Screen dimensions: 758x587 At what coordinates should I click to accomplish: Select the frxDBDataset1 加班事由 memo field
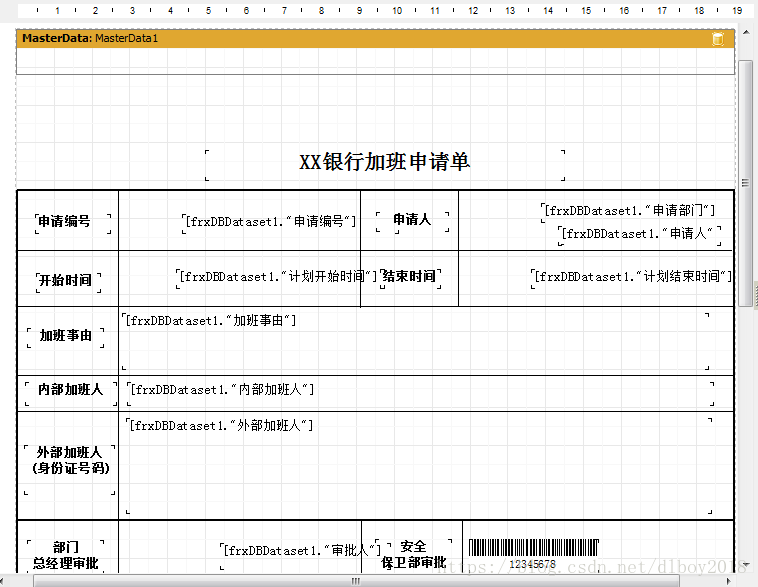(415, 341)
